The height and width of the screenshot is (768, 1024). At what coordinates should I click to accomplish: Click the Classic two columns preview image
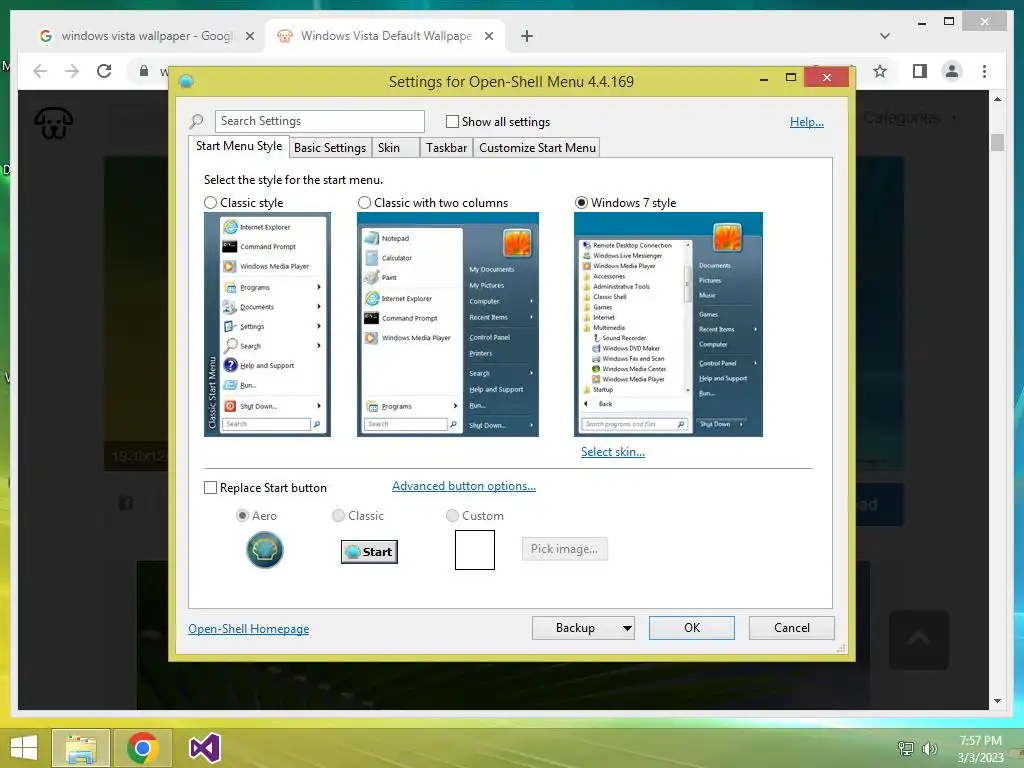pyautogui.click(x=448, y=325)
